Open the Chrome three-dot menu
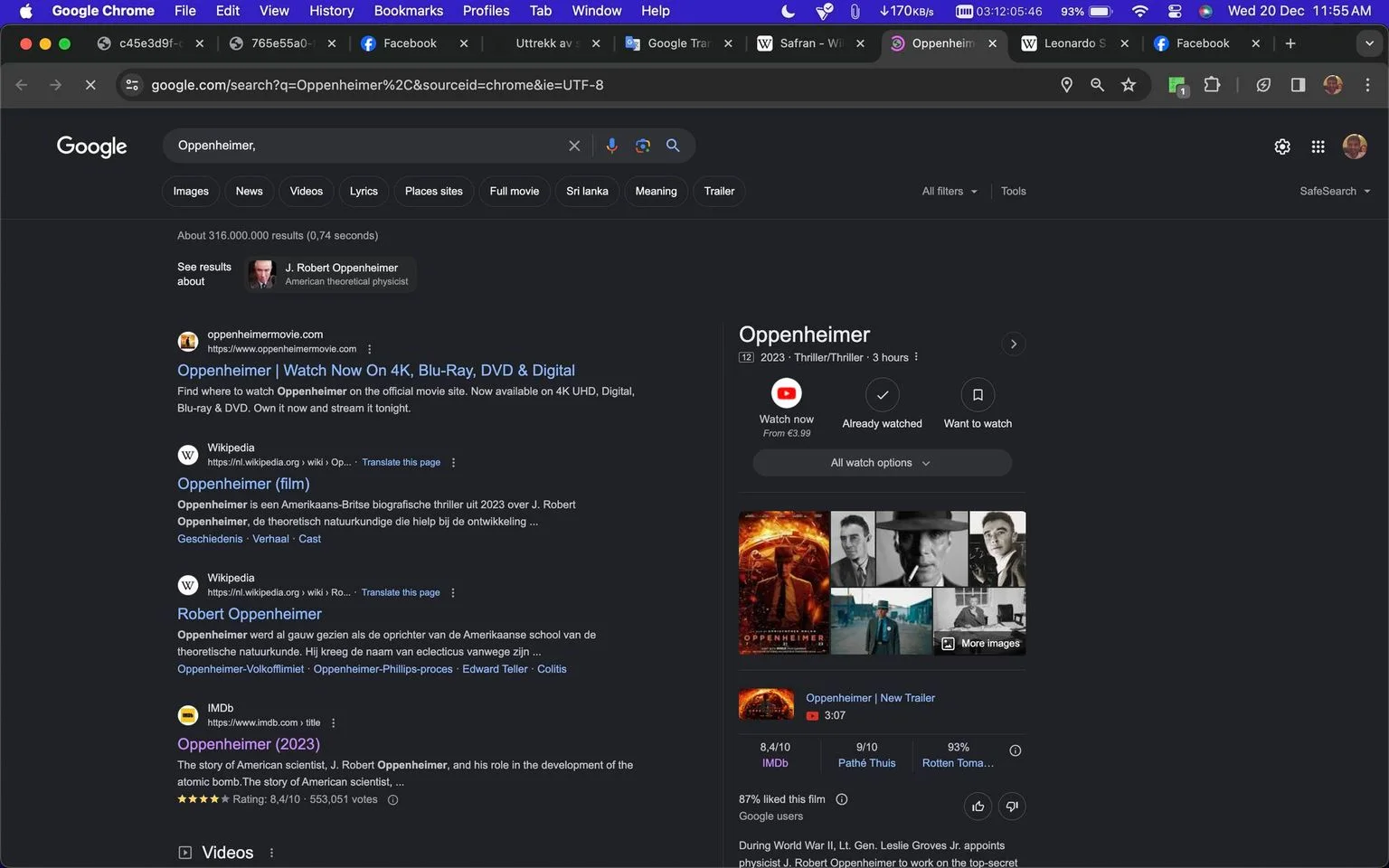This screenshot has width=1389, height=868. click(x=1367, y=85)
